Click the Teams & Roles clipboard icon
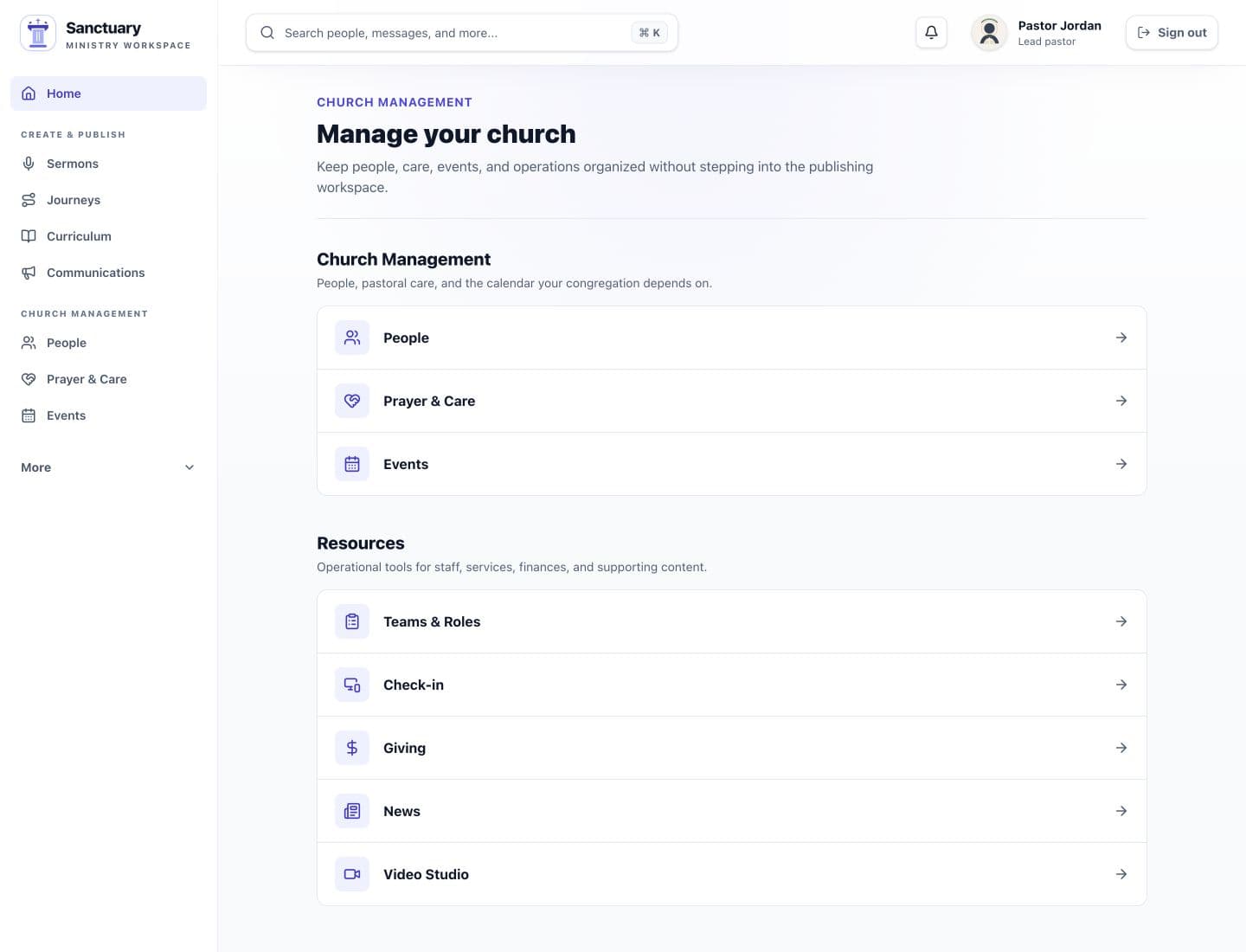 pos(352,621)
